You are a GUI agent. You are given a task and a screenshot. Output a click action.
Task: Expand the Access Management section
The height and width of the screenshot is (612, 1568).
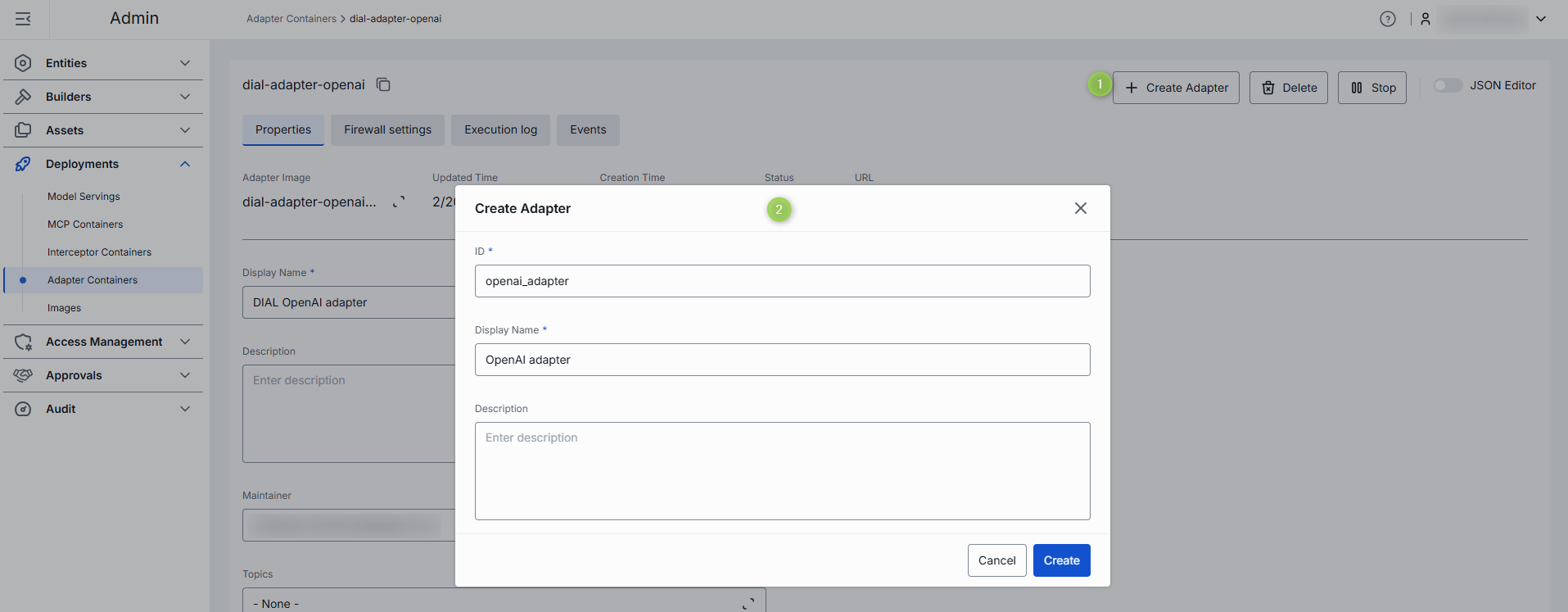[x=185, y=342]
